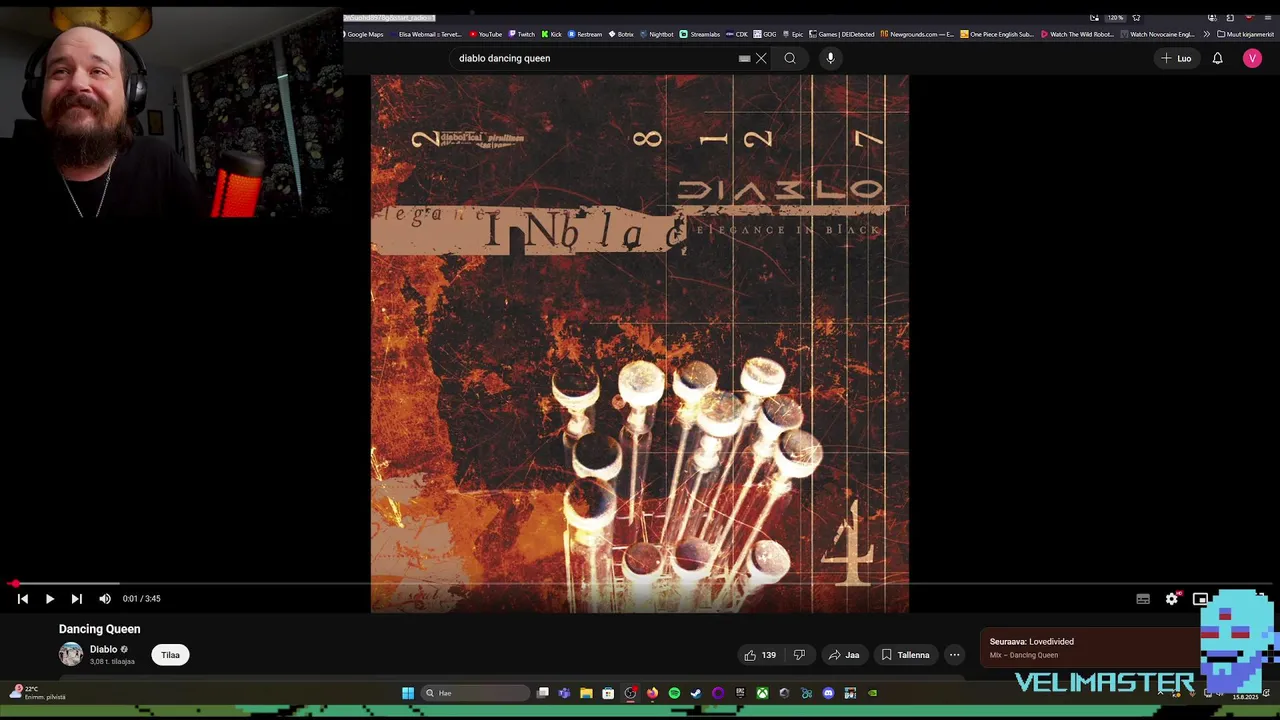Viewport: 1280px width, 720px height.
Task: Bookmark page with the star icon
Action: [x=1136, y=18]
